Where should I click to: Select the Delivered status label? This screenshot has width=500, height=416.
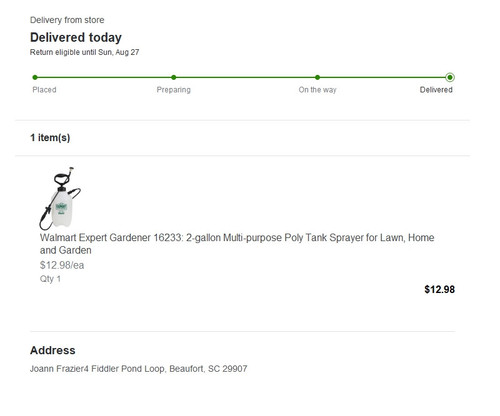pos(436,90)
